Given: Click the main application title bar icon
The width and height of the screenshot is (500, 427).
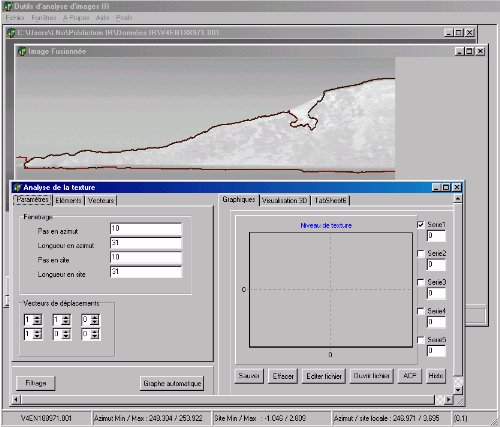Looking at the screenshot, I should point(8,6).
